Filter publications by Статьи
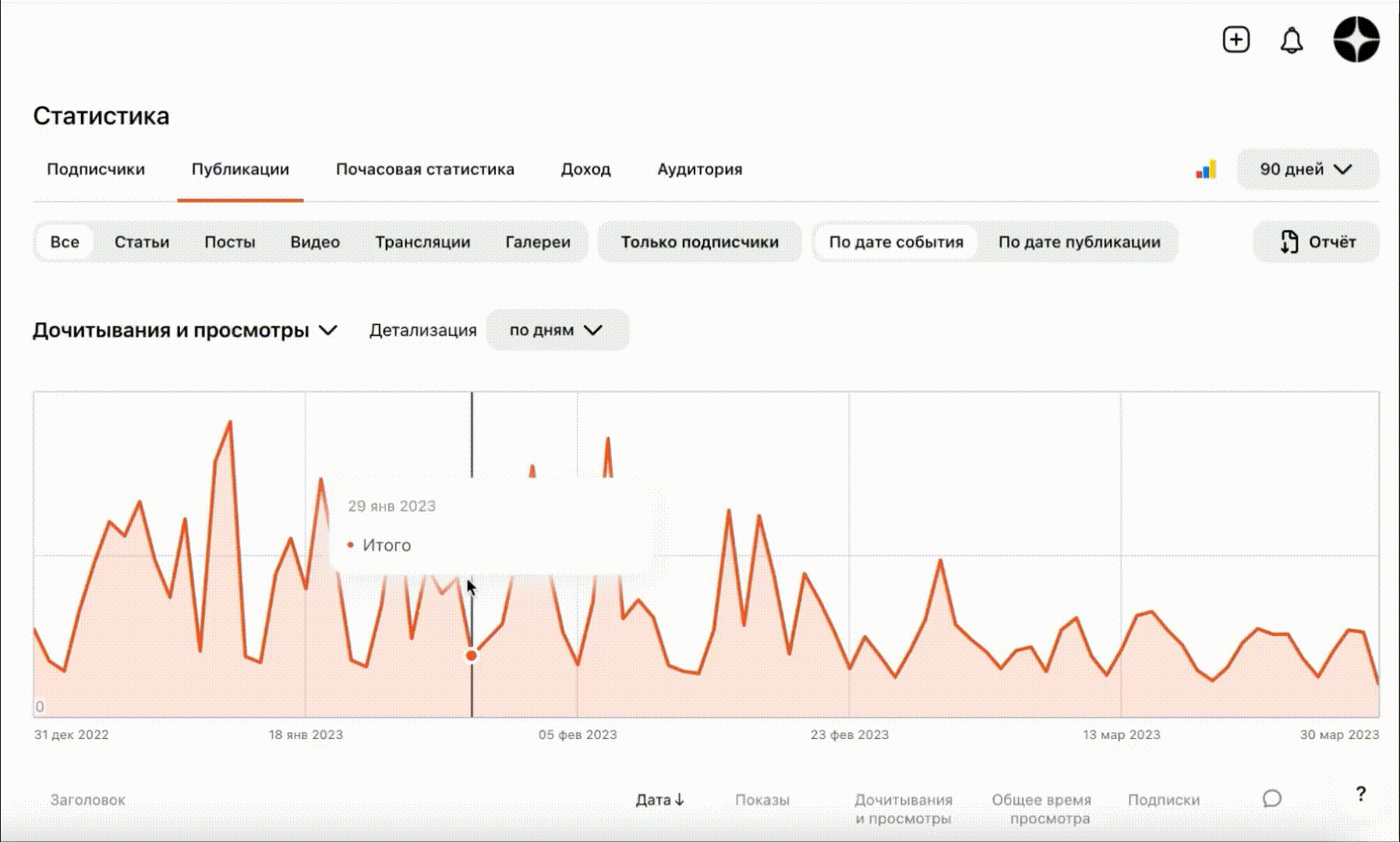The width and height of the screenshot is (1400, 842). coord(142,242)
